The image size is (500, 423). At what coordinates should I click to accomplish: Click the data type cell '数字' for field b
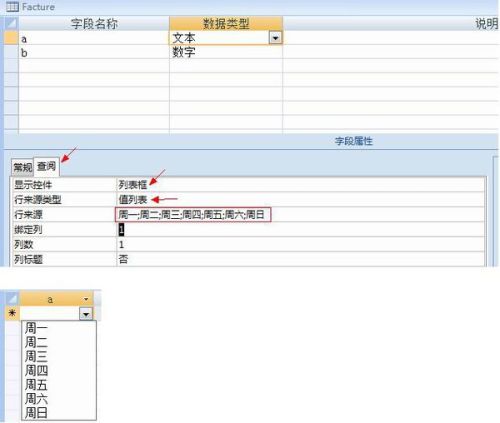click(226, 52)
